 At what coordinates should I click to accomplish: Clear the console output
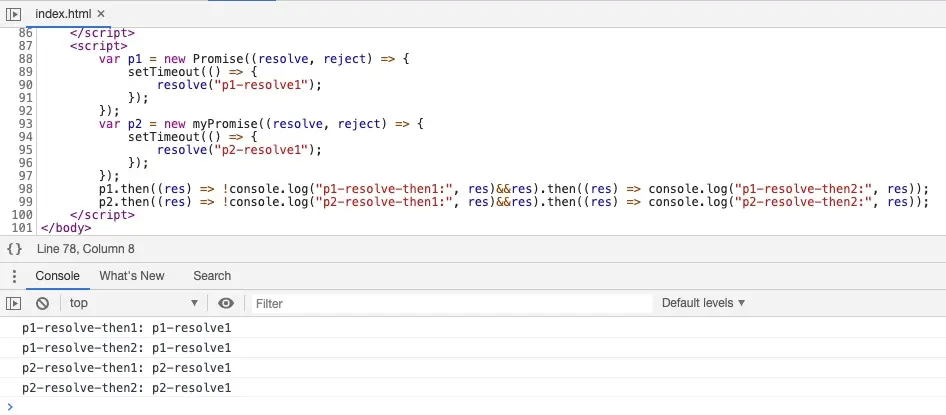point(42,303)
